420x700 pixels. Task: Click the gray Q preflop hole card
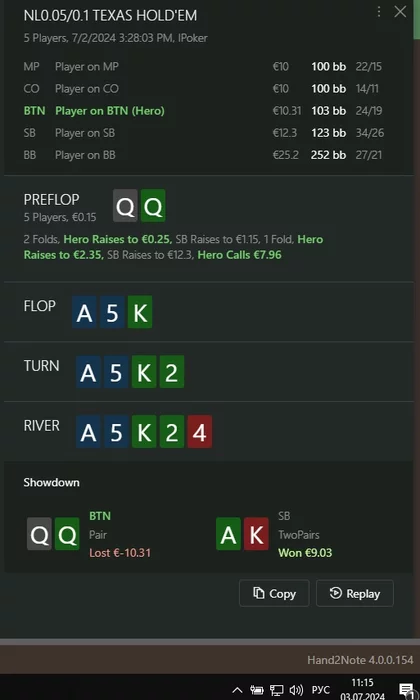coord(125,206)
